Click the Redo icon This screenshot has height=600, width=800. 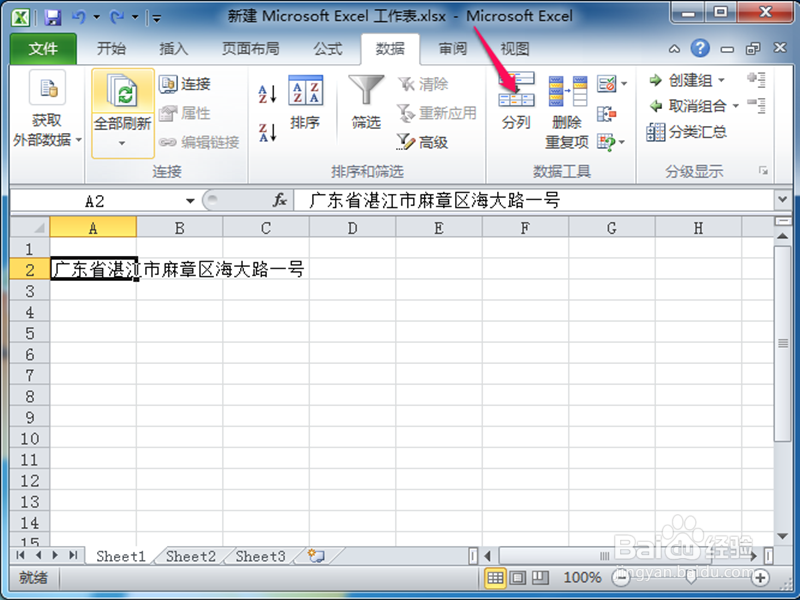117,17
